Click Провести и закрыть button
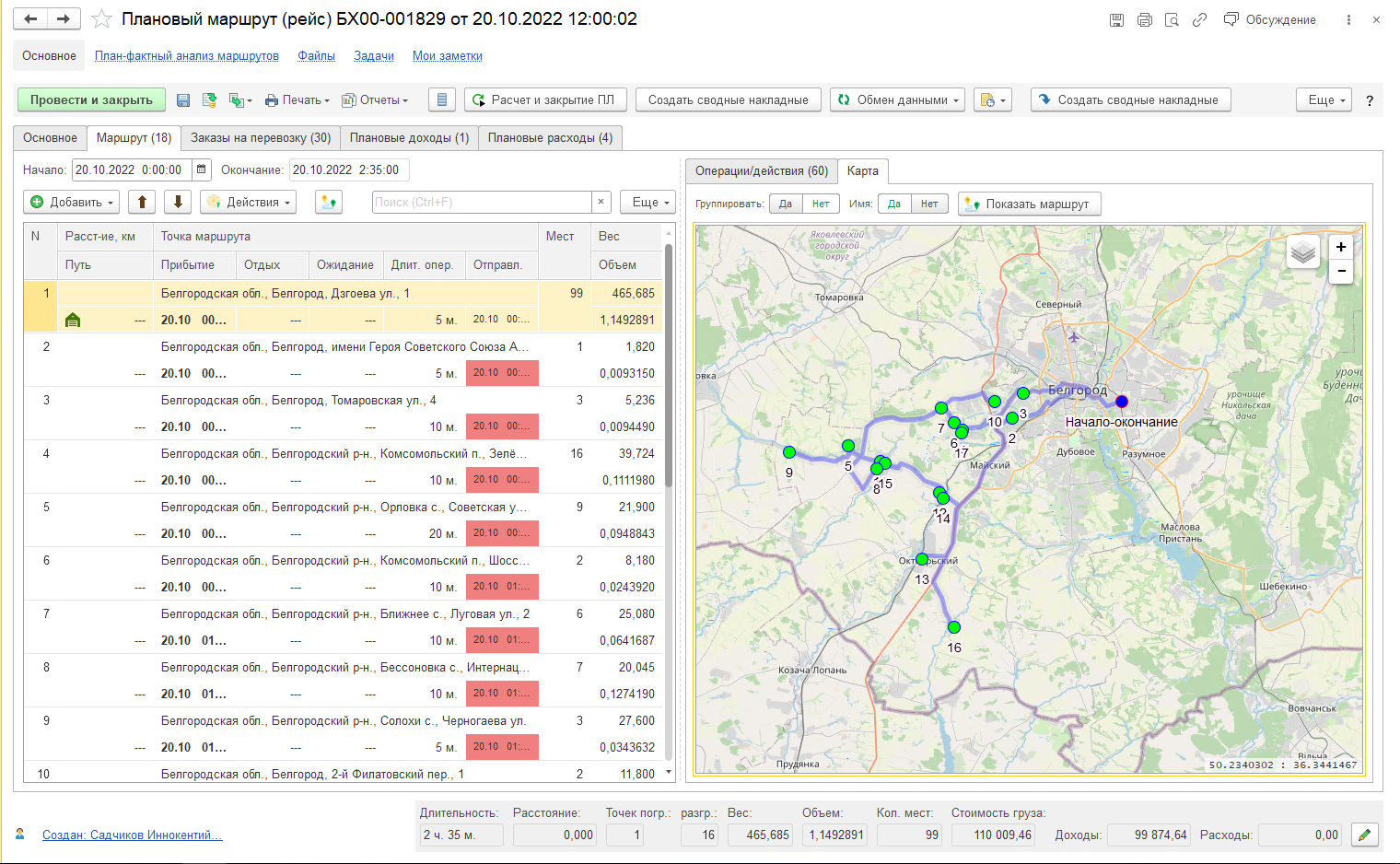This screenshot has height=864, width=1400. pyautogui.click(x=91, y=99)
